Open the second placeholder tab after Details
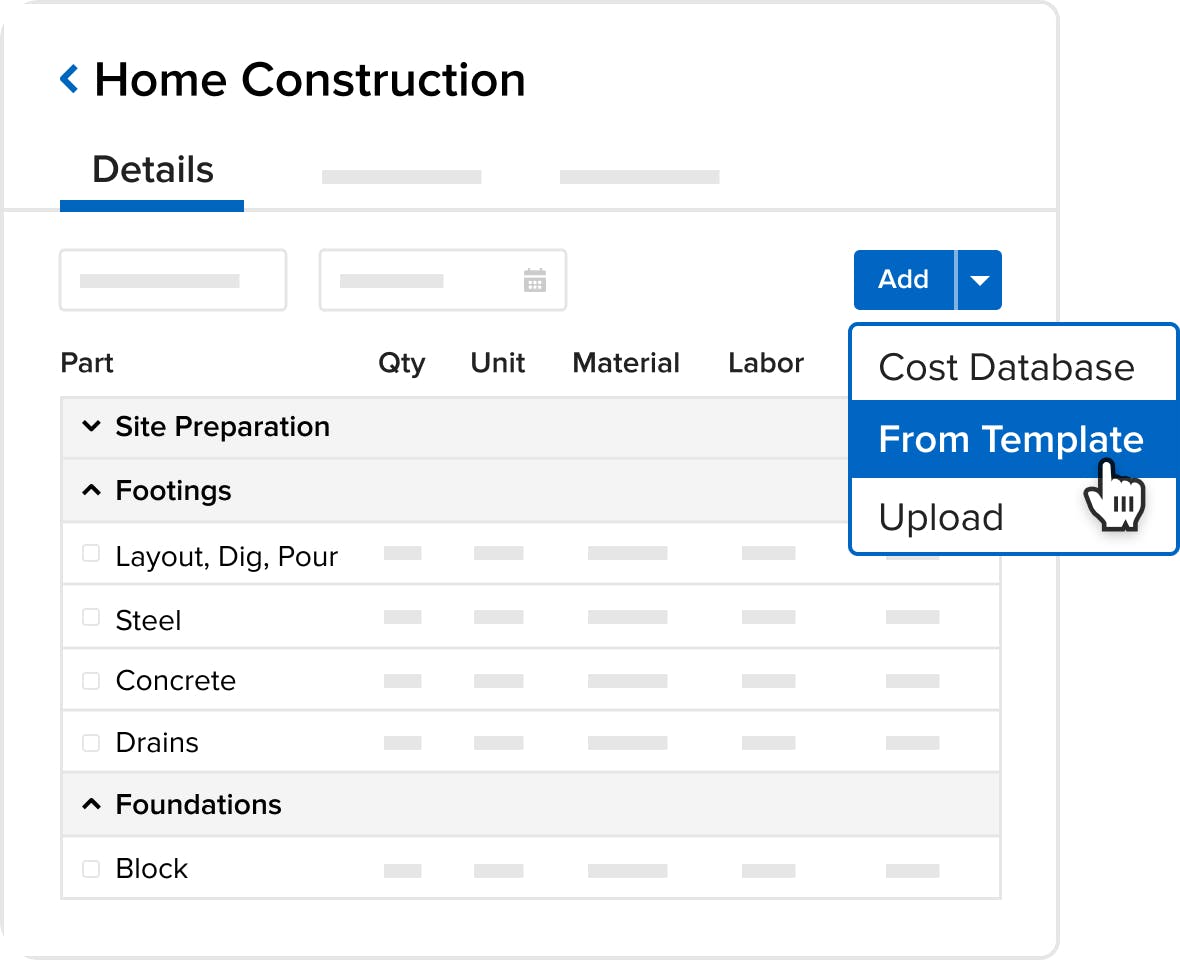The height and width of the screenshot is (960, 1180). [402, 177]
